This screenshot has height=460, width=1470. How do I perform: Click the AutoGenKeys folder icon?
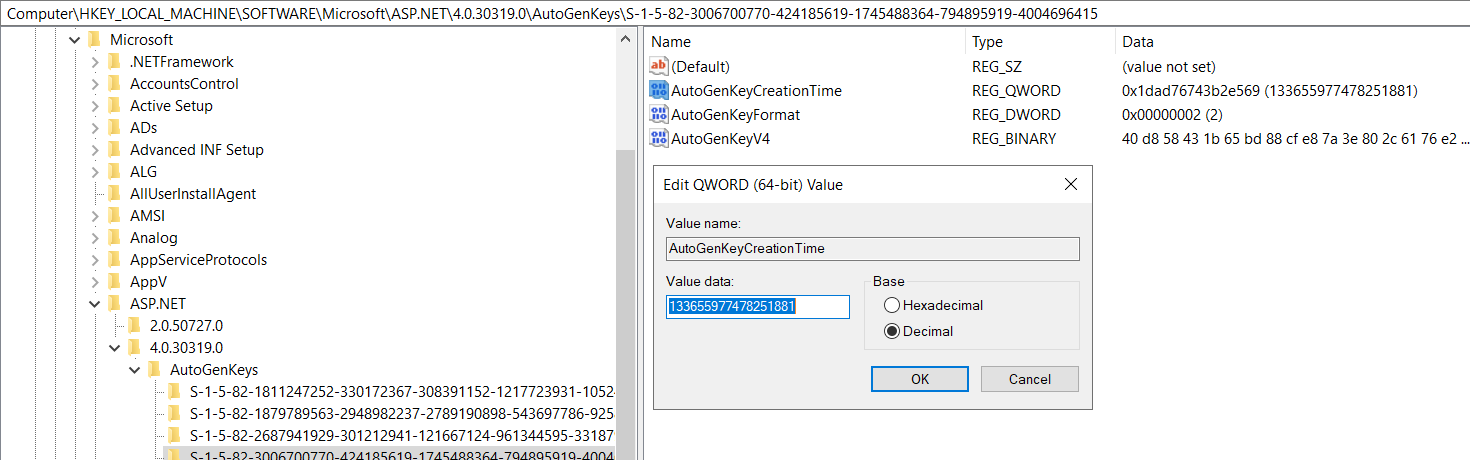[x=155, y=370]
